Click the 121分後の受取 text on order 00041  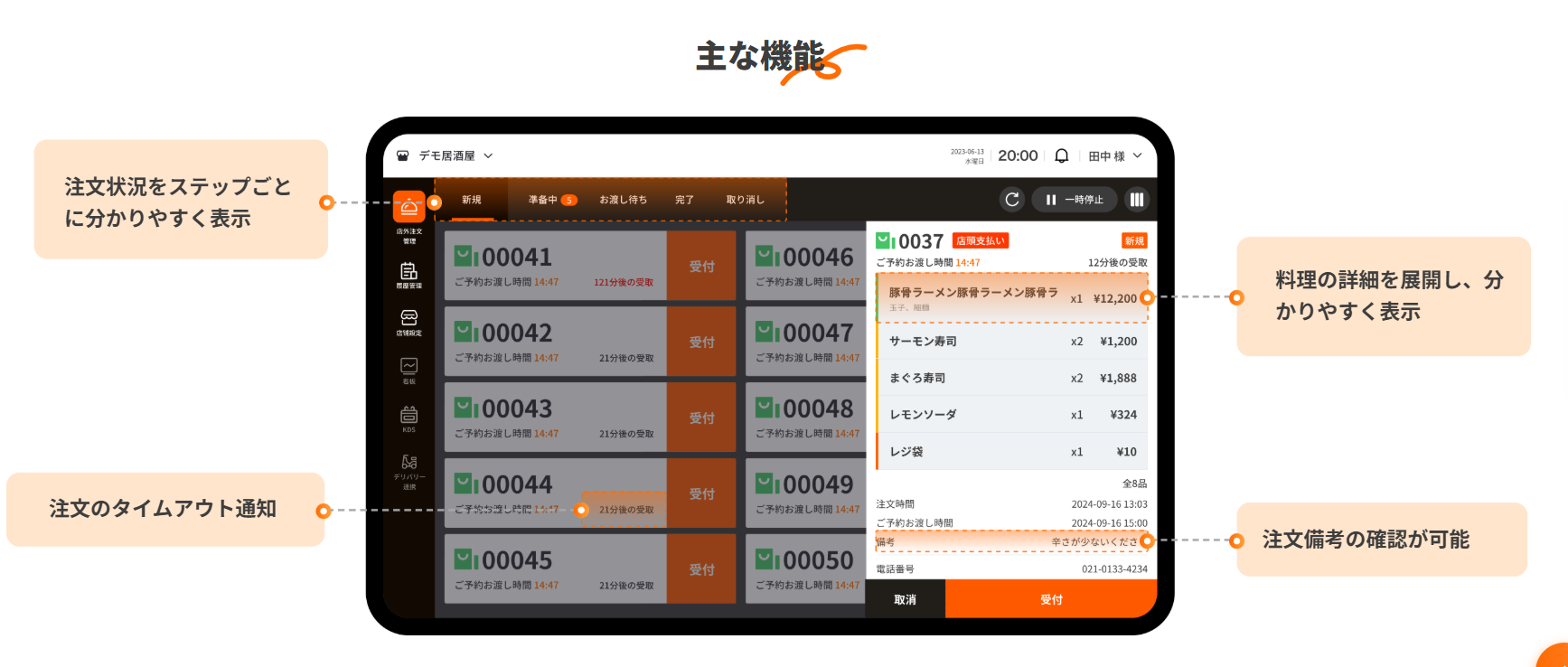tap(624, 283)
